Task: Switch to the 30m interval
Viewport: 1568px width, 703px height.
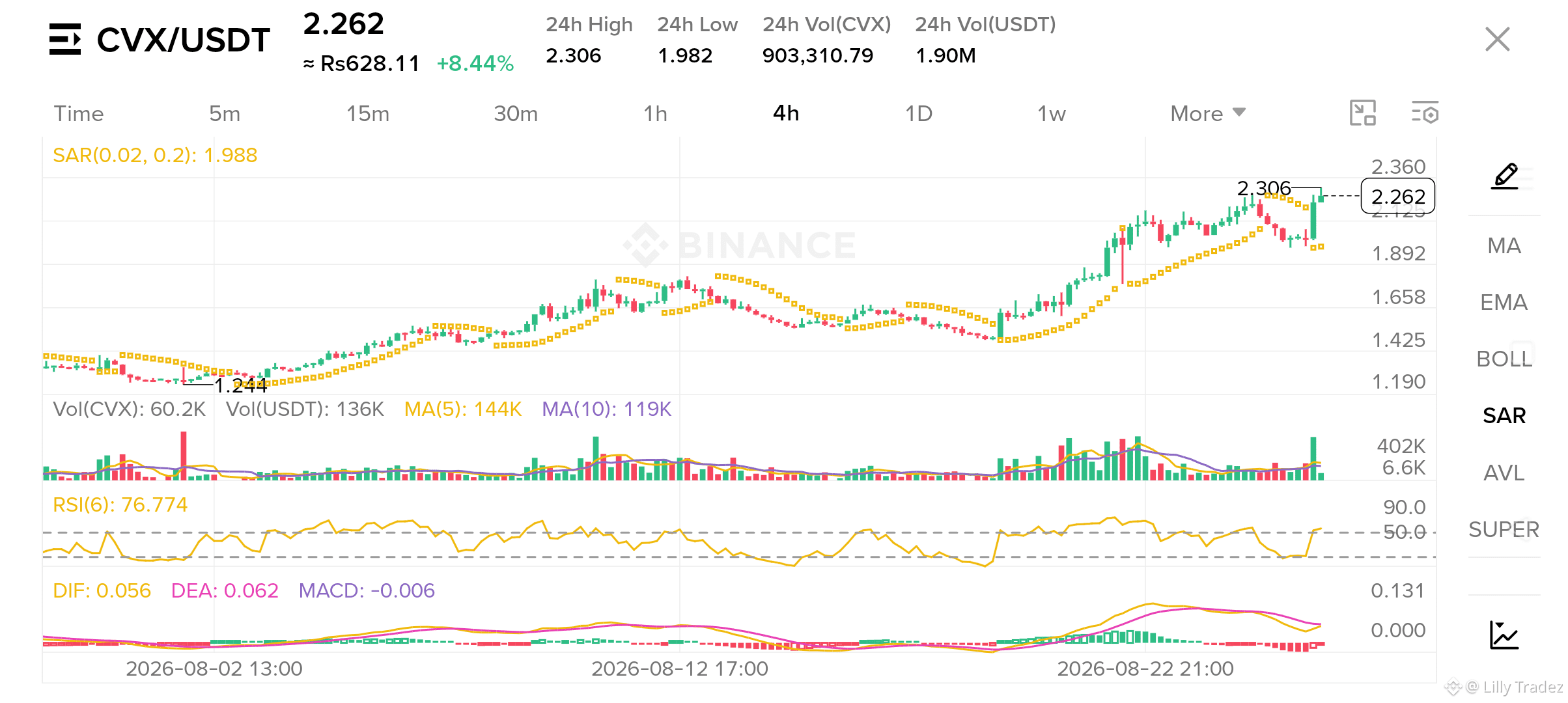Action: (516, 114)
